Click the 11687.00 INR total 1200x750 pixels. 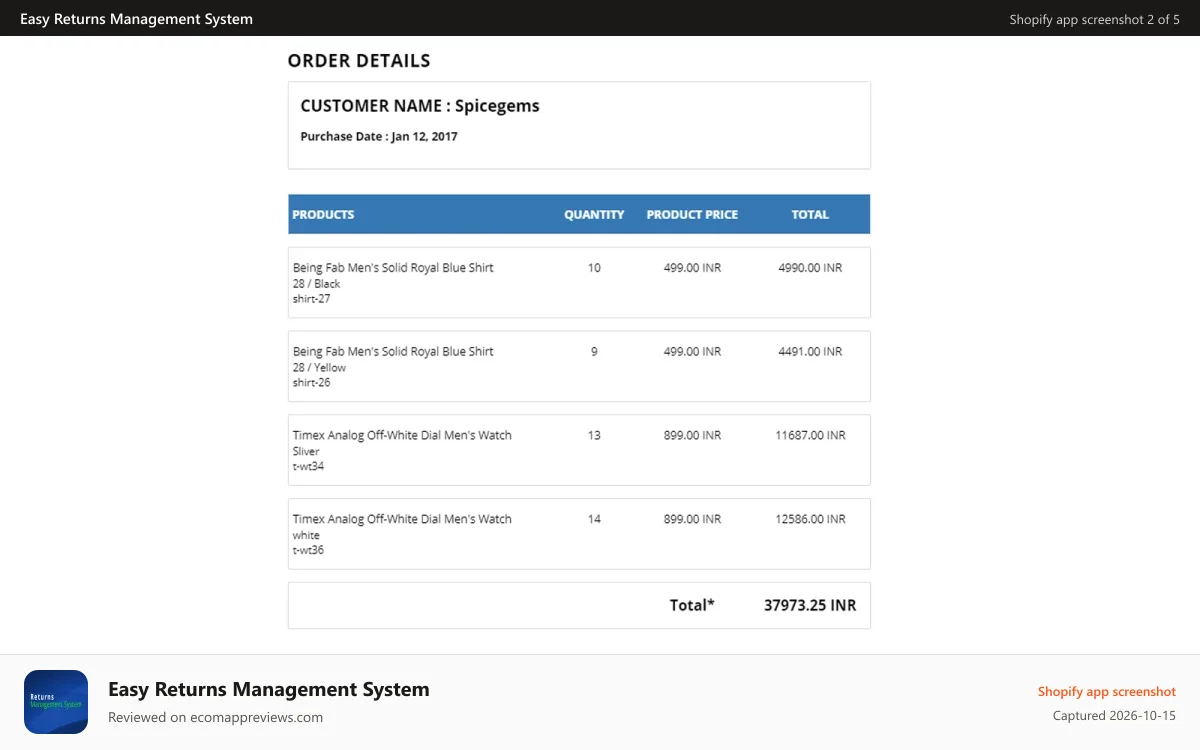[810, 436]
